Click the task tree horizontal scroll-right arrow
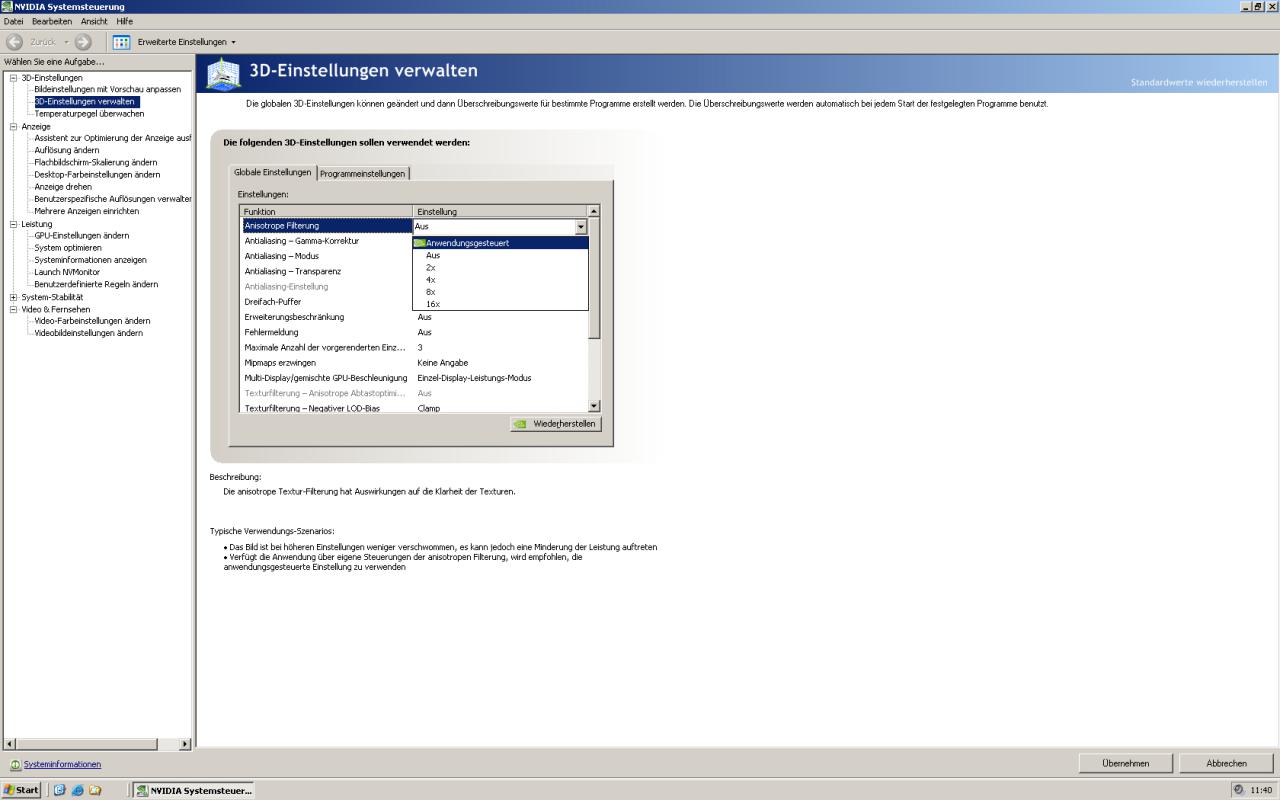This screenshot has width=1280, height=800. click(x=185, y=744)
